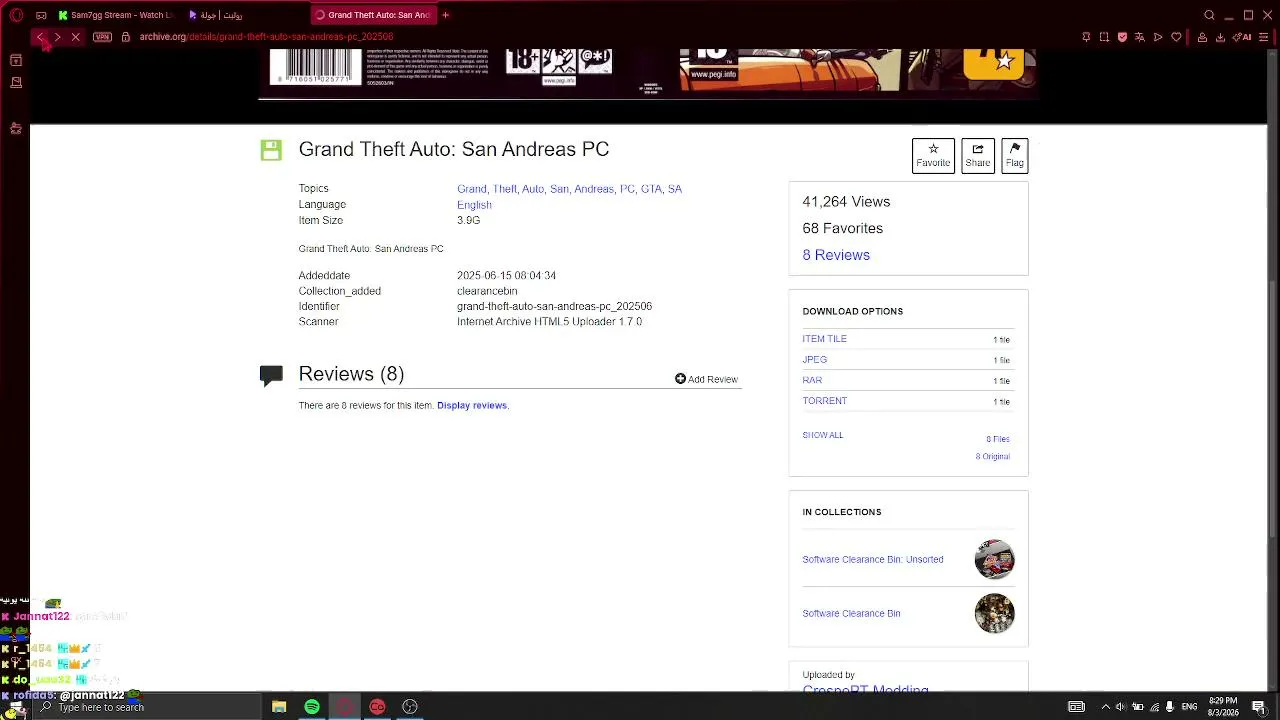Download the ITEM TILE file
The image size is (1280, 720).
(x=824, y=339)
